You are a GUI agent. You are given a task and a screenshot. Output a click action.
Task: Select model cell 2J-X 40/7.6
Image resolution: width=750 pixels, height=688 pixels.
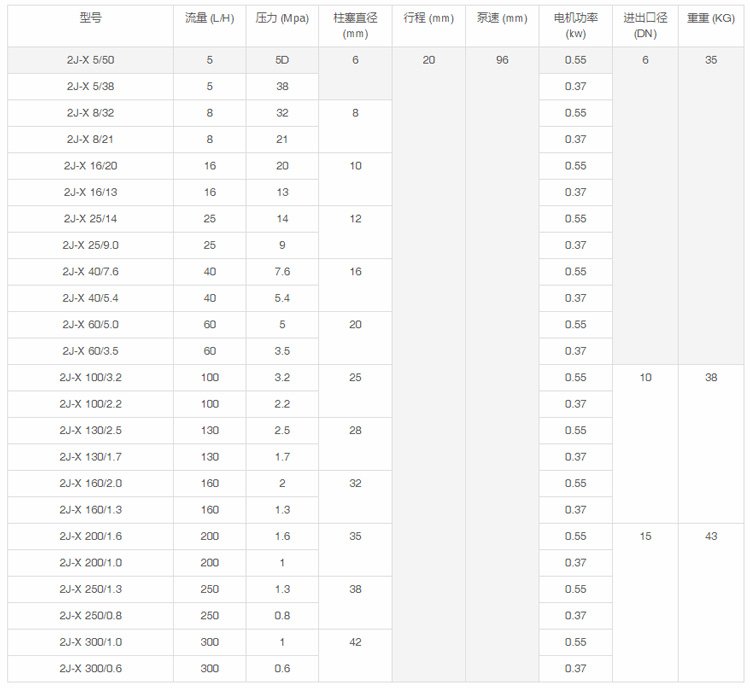click(x=90, y=272)
